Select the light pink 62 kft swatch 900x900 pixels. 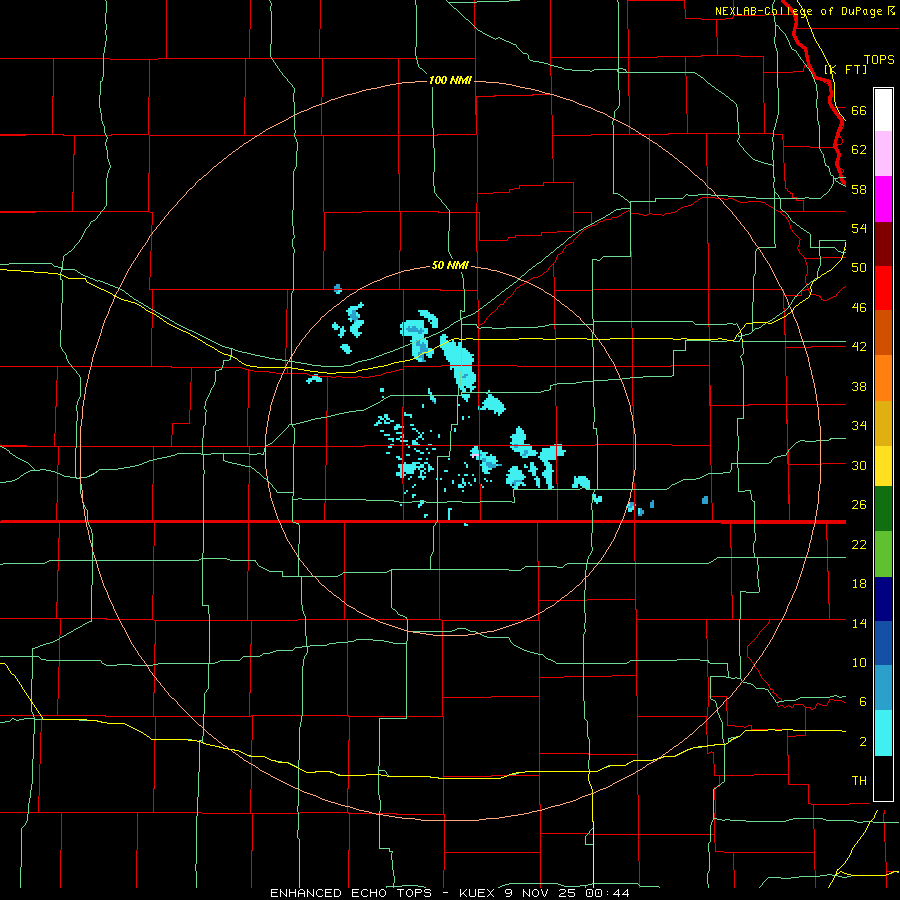883,154
